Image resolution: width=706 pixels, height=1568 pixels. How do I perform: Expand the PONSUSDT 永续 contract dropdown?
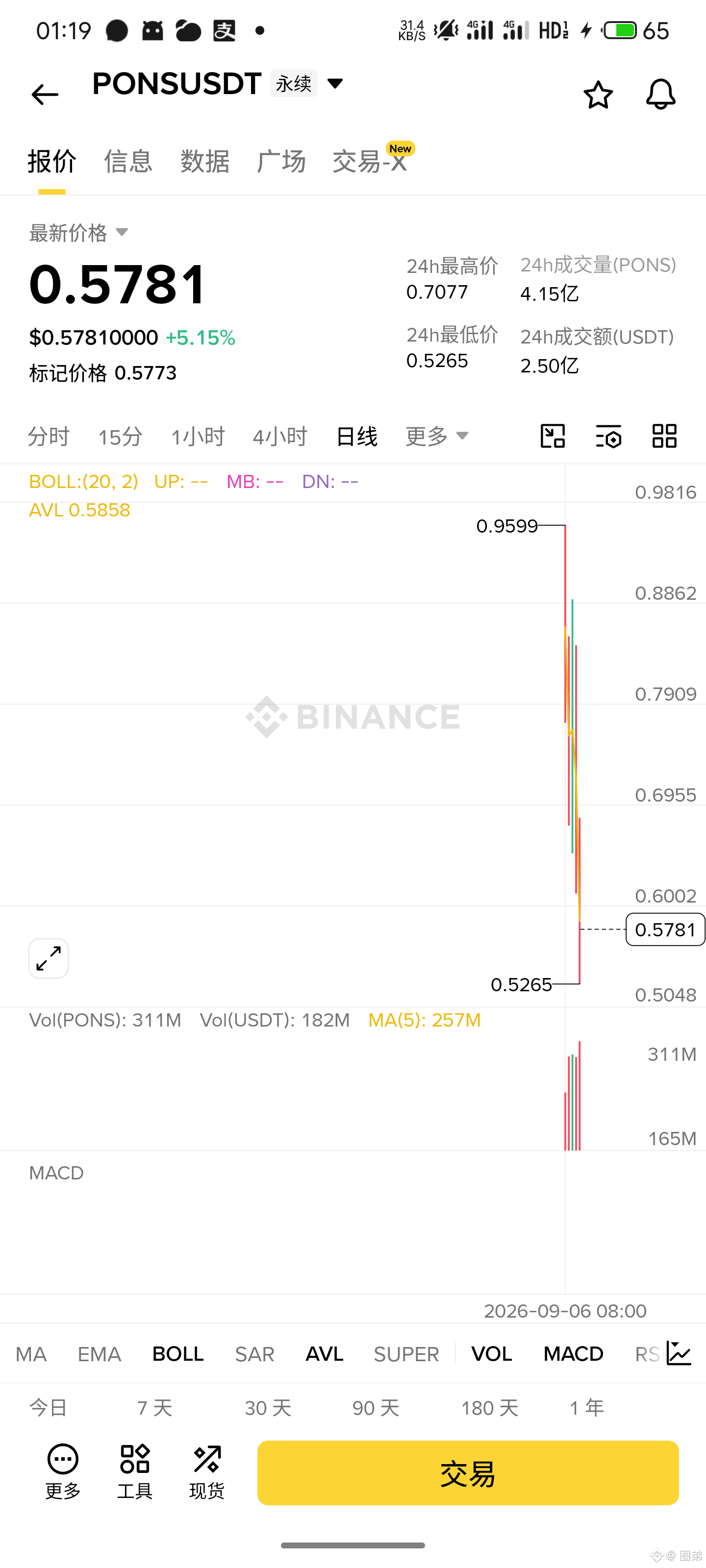335,83
